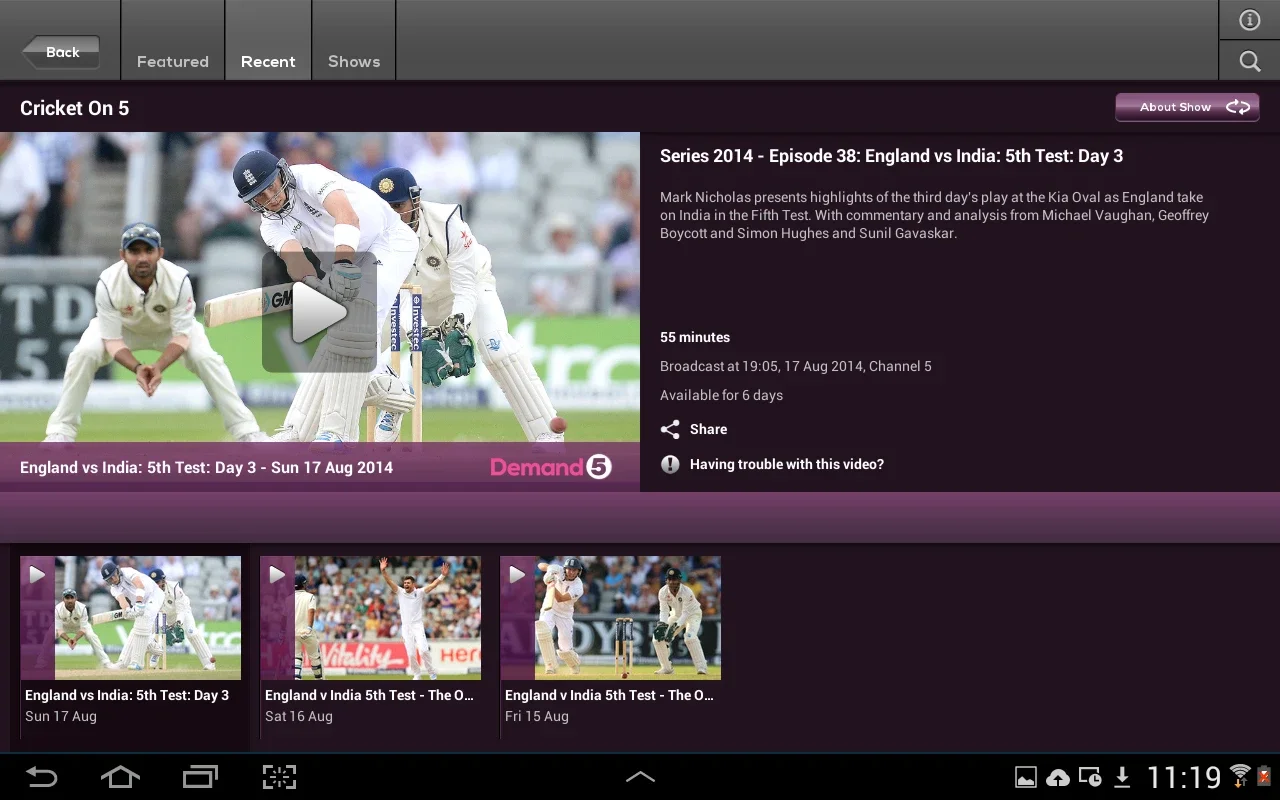The image size is (1280, 800).
Task: Tap the Android home icon
Action: coord(120,777)
